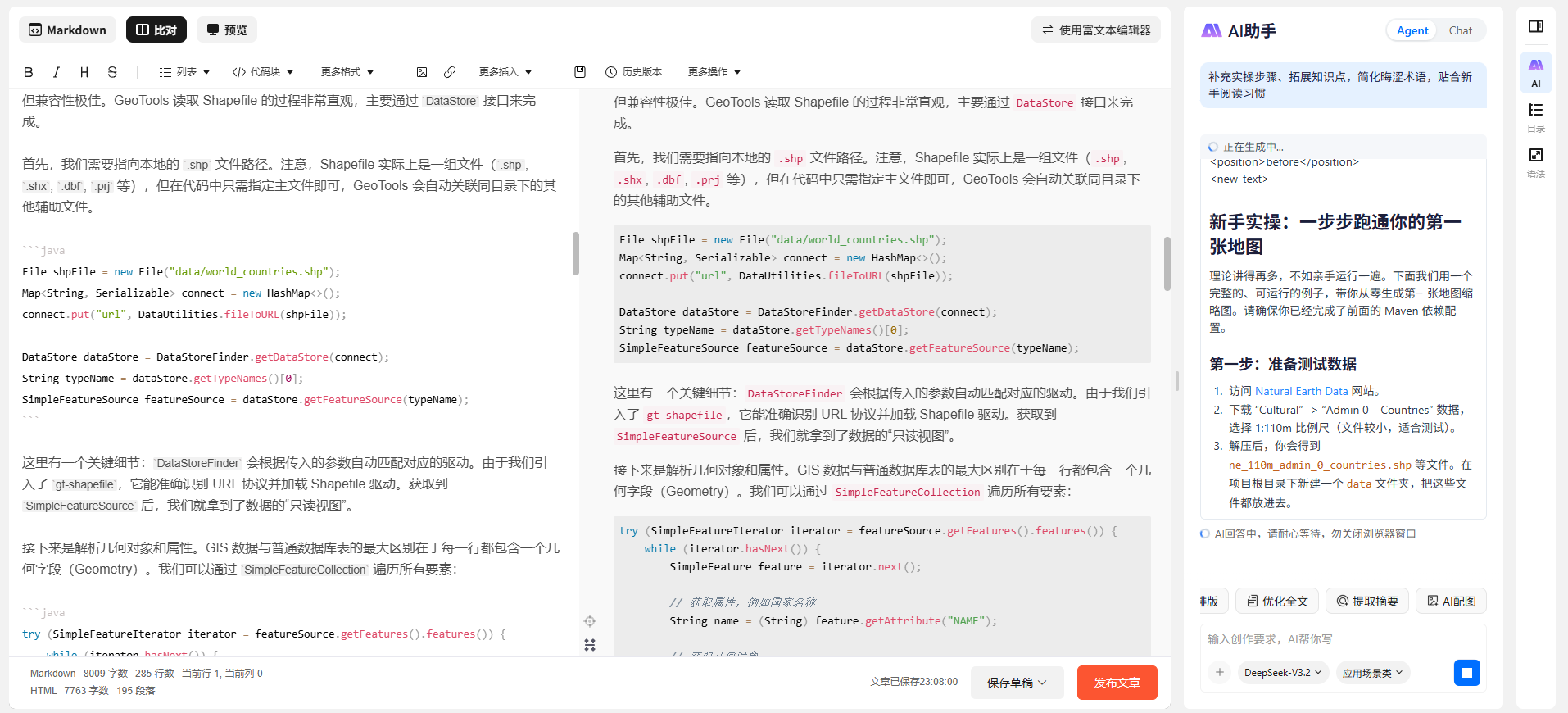The width and height of the screenshot is (1568, 713).
Task: Switch to Markdown editing mode
Action: point(67,30)
